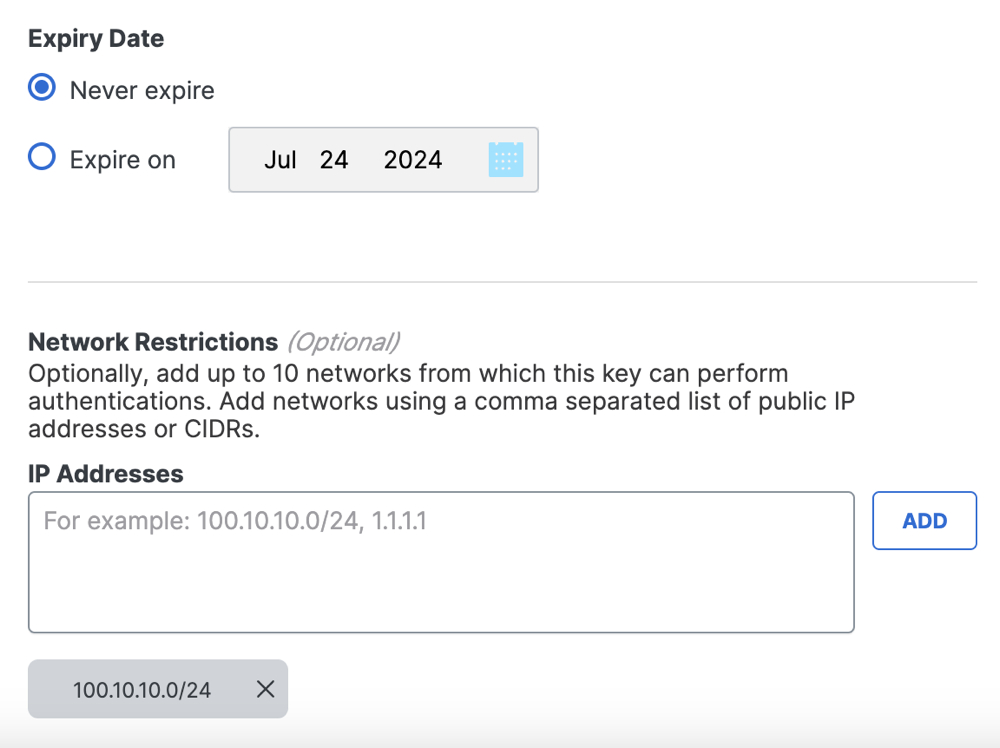Click the italic (Optional) text
Image resolution: width=1000 pixels, height=748 pixels.
344,342
